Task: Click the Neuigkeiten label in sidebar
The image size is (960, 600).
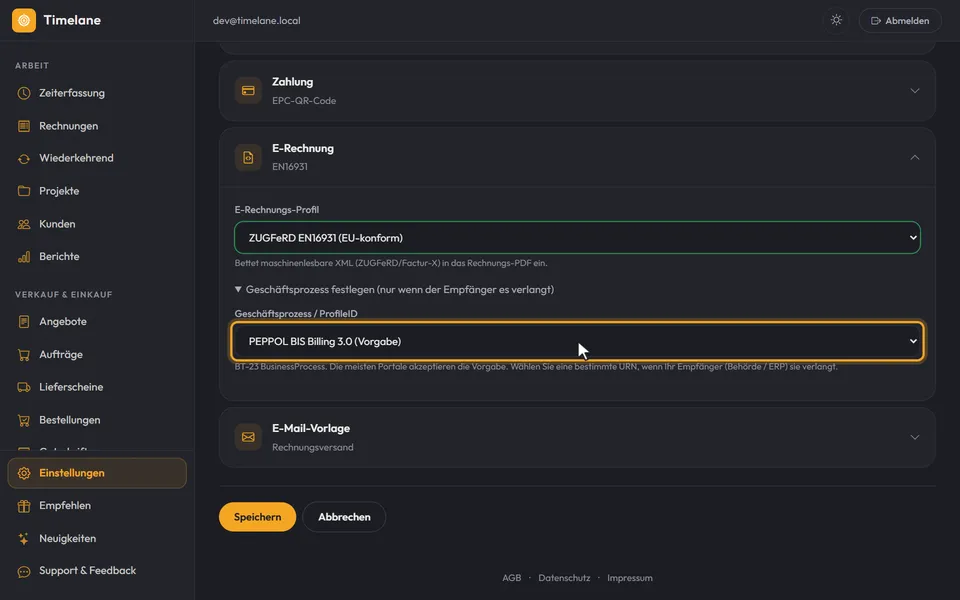Action: click(67, 539)
